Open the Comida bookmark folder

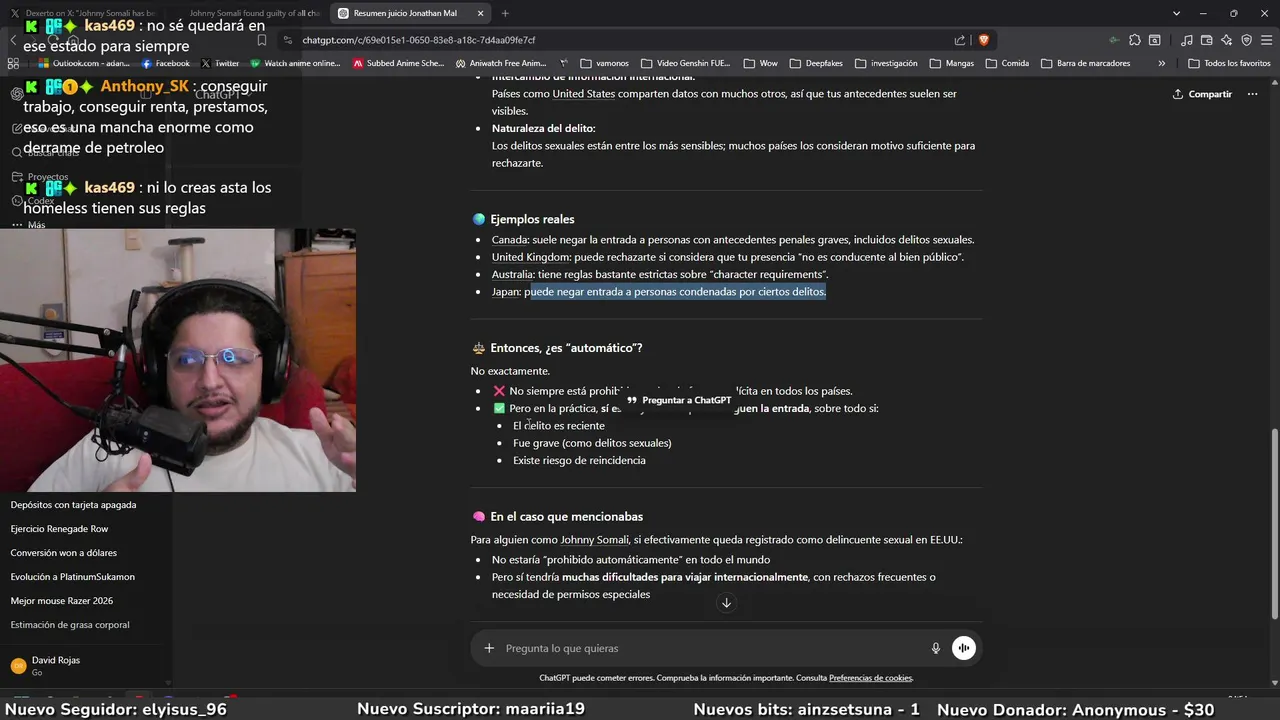click(1007, 63)
